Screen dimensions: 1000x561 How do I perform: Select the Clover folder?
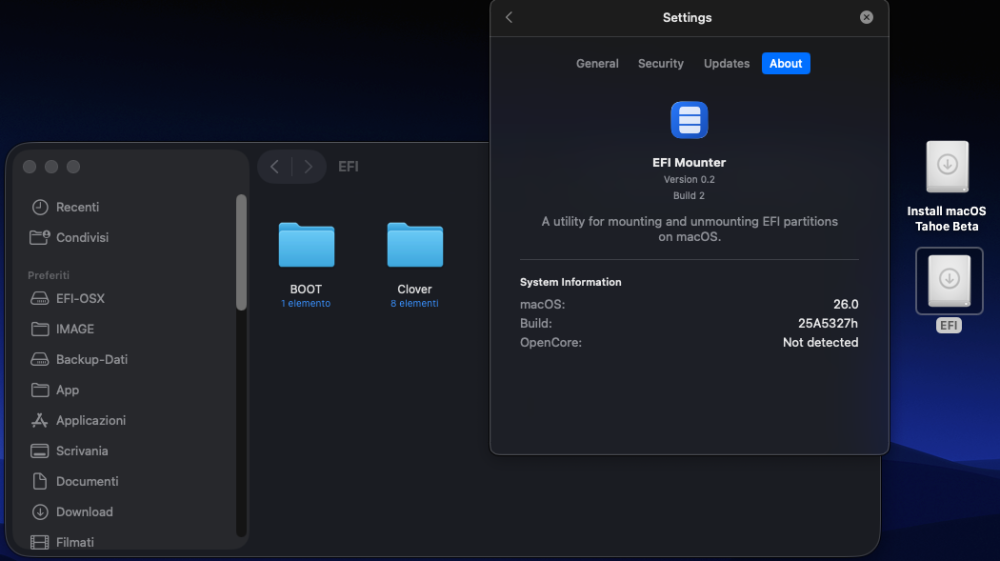[x=415, y=245]
